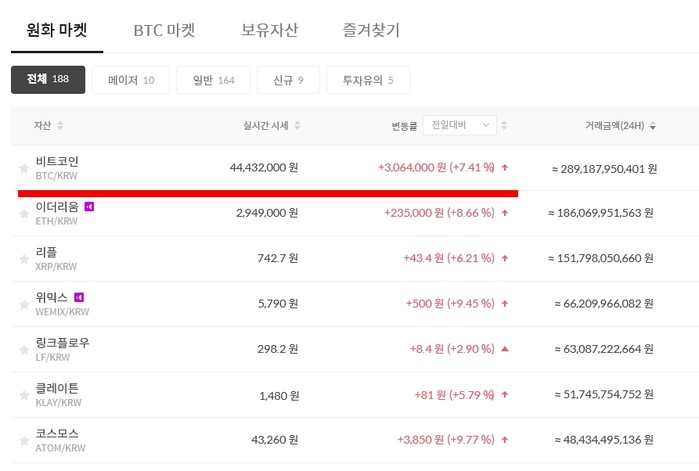Click the purple badge next to 이더리움
Screen dimensions: 699x471
[x=89, y=207]
